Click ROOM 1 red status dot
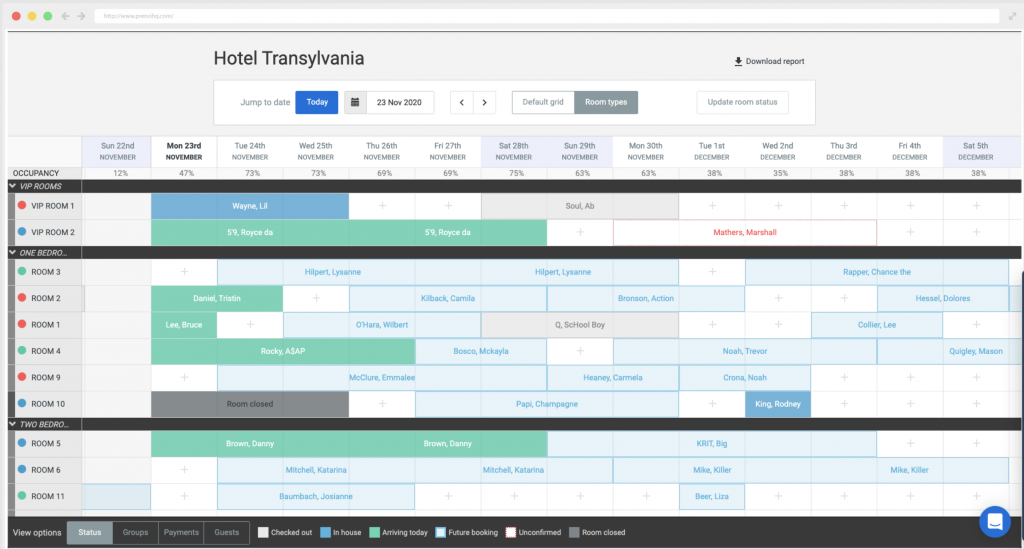This screenshot has width=1024, height=549. (x=22, y=324)
